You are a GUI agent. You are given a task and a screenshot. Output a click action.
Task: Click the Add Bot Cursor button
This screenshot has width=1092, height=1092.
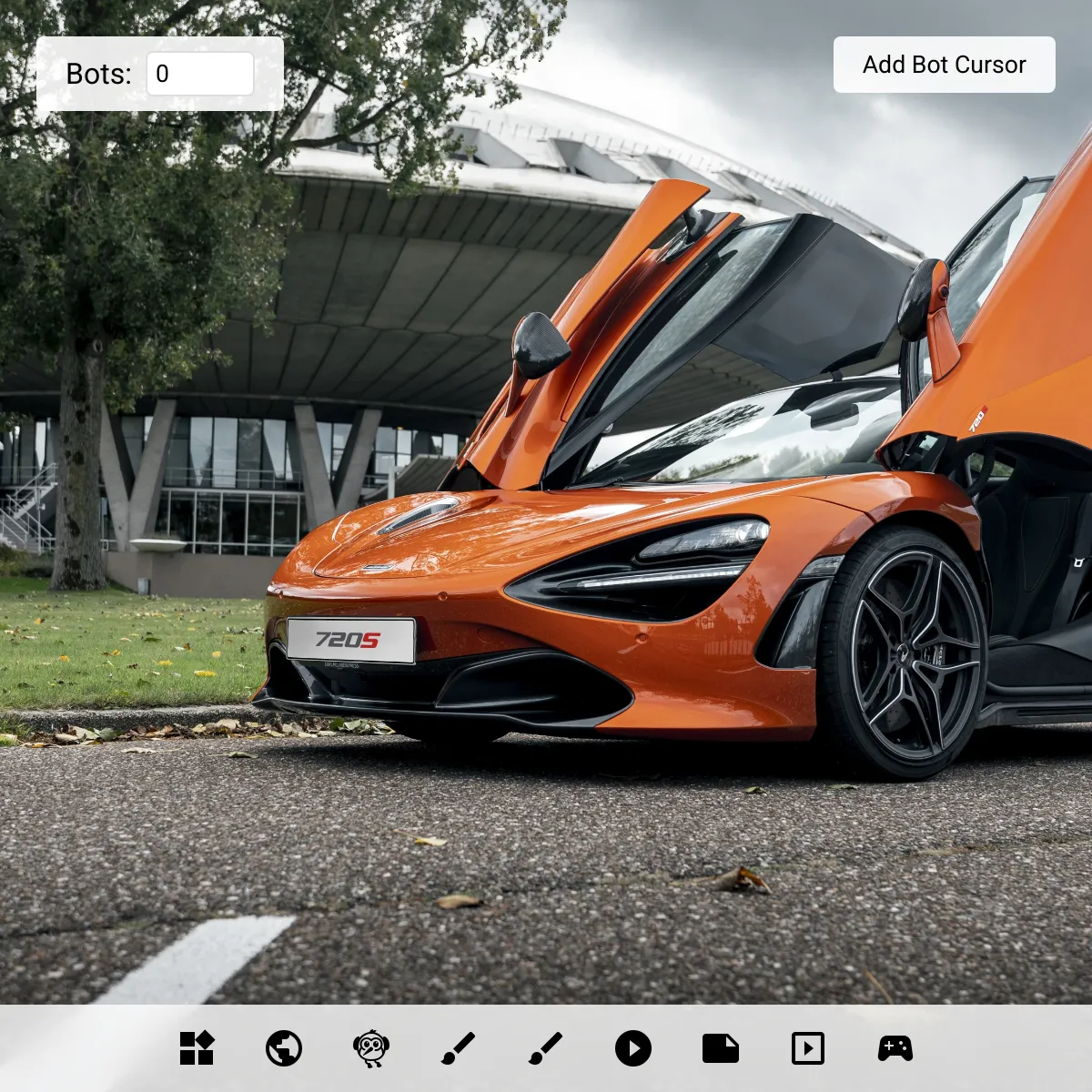click(944, 65)
